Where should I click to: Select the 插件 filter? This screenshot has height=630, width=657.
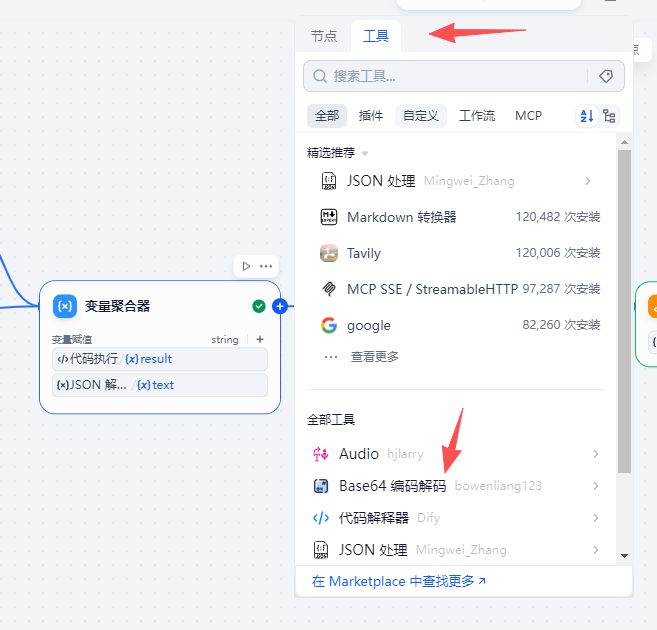[371, 116]
